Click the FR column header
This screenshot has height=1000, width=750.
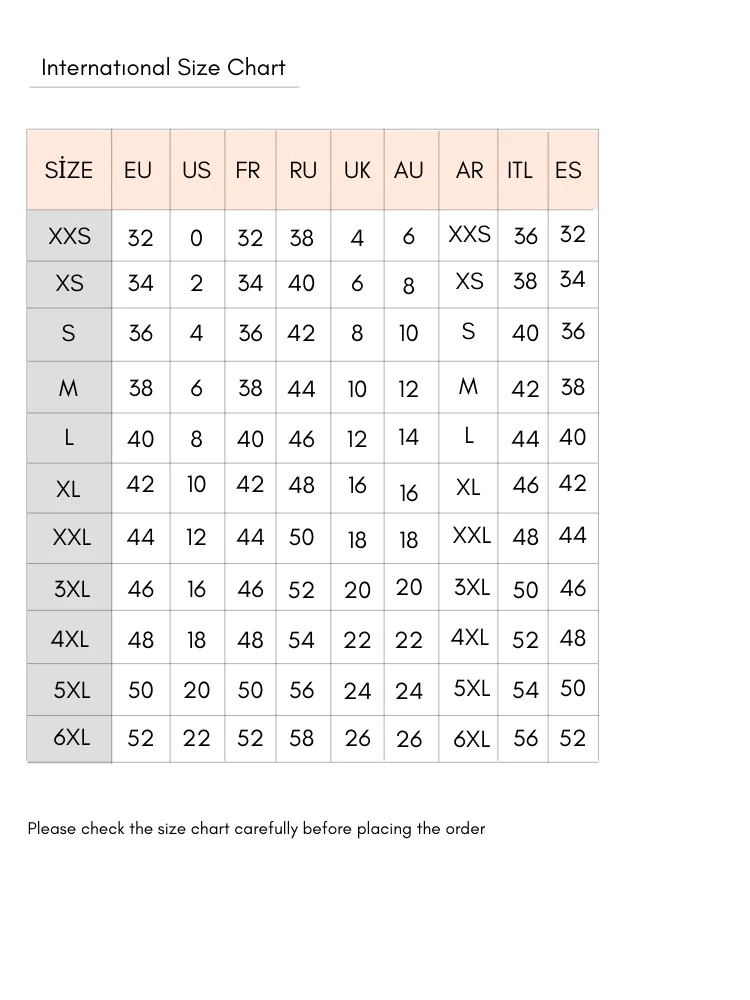[248, 170]
